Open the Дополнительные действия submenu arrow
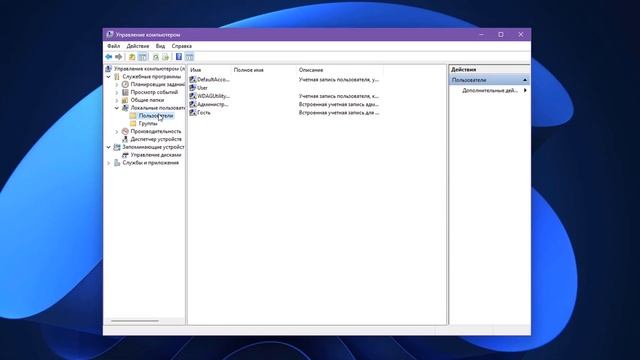 coord(525,90)
